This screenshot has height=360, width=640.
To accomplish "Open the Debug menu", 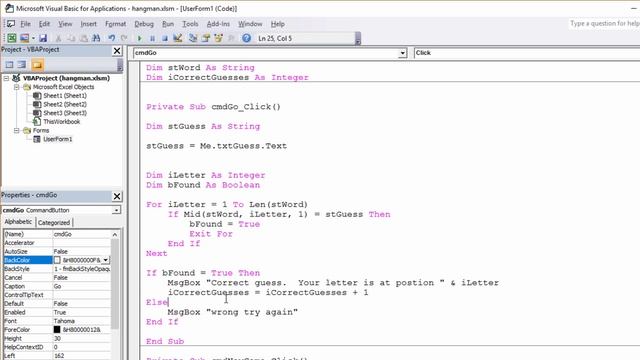I will [144, 24].
